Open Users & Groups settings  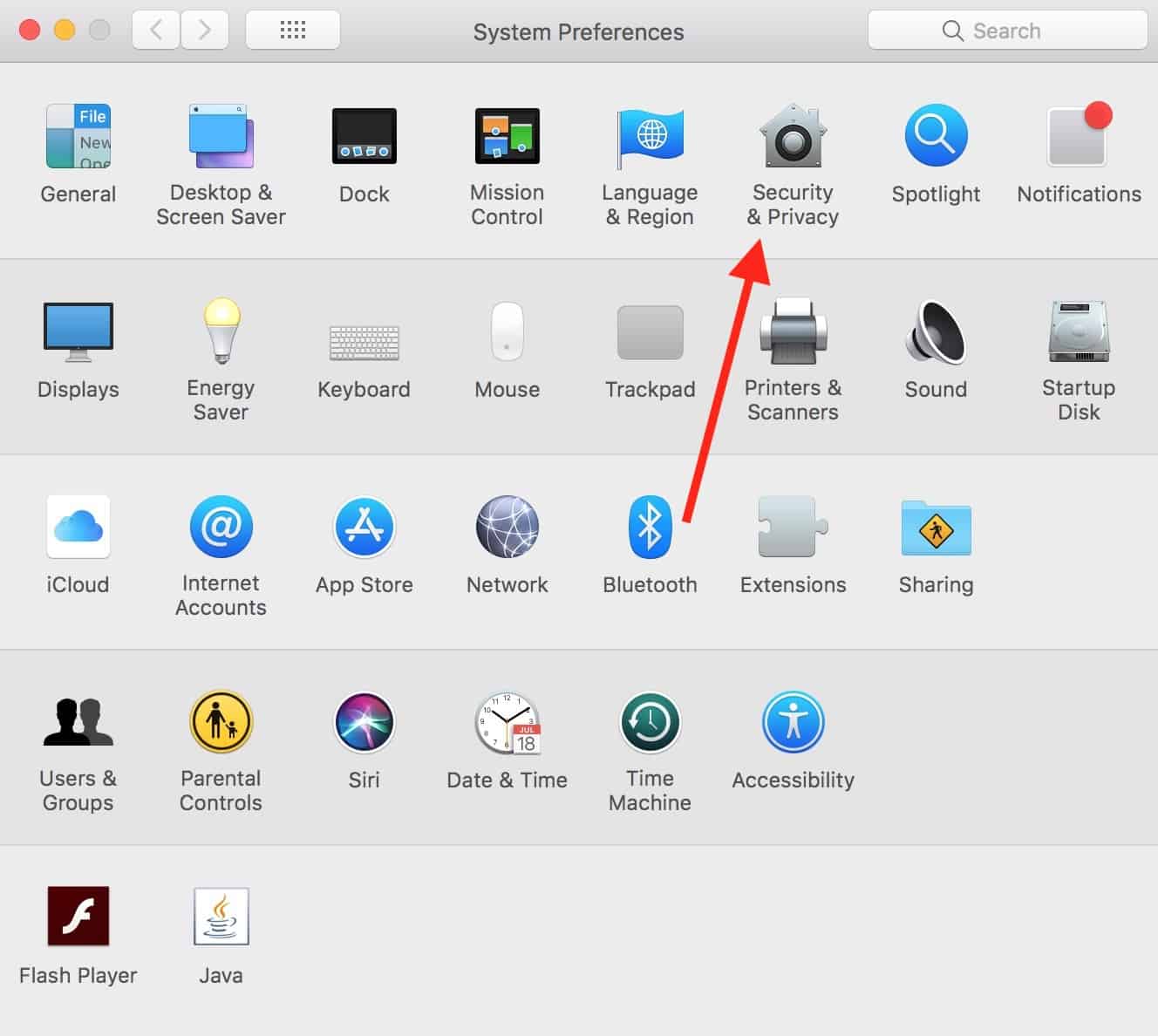(x=78, y=723)
